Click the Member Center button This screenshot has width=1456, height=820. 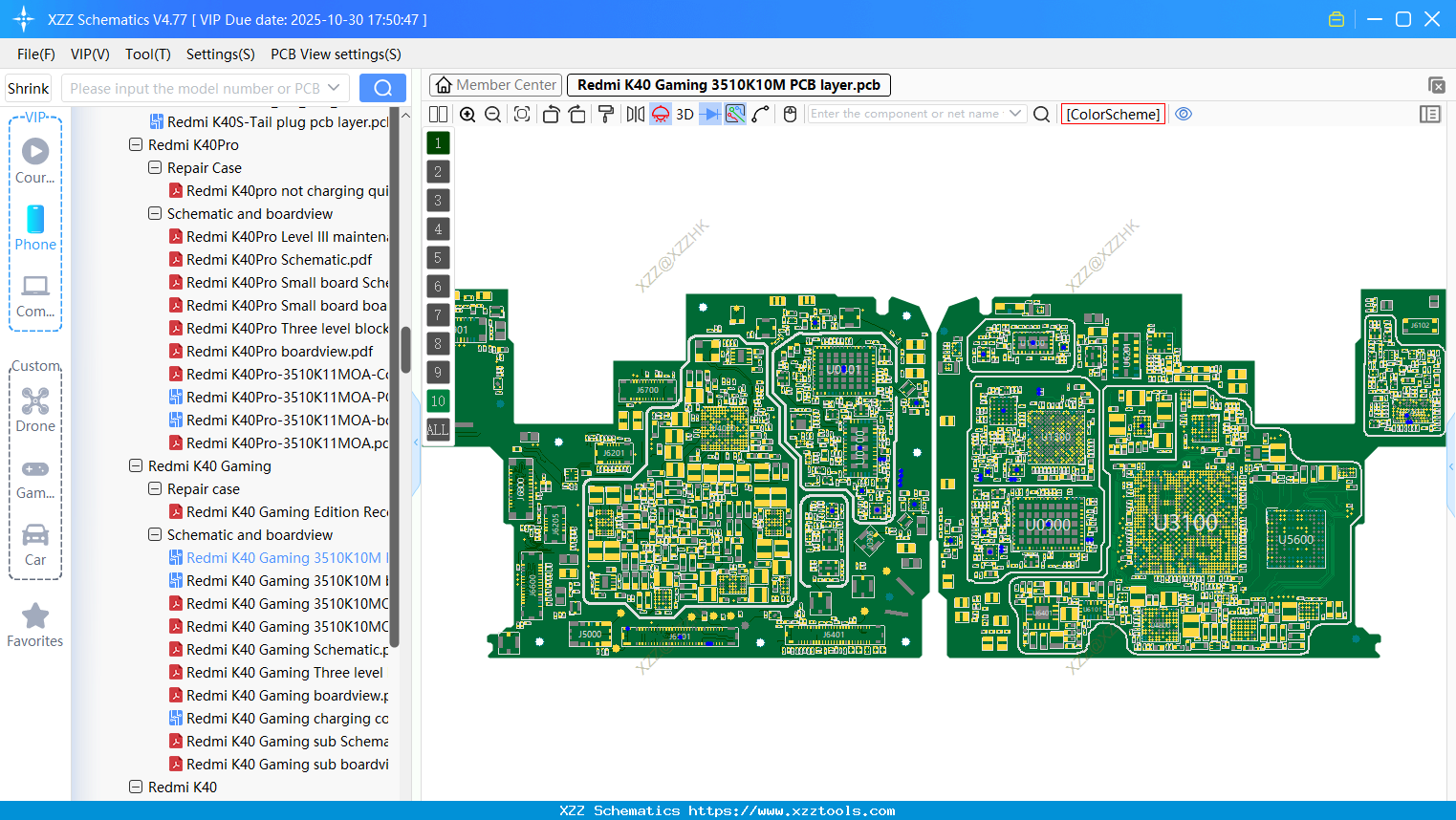(495, 84)
